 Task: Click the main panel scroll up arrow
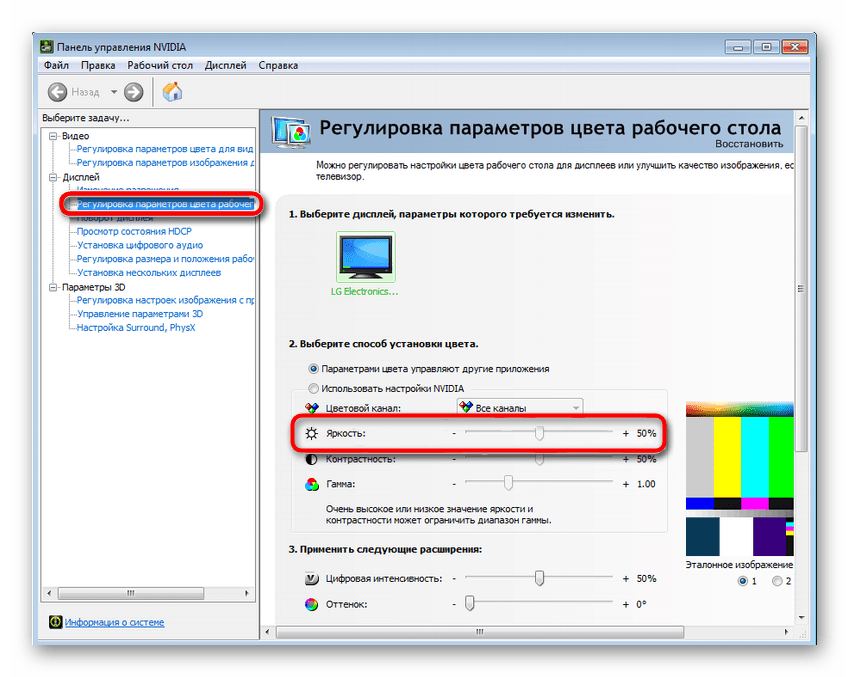pos(801,118)
